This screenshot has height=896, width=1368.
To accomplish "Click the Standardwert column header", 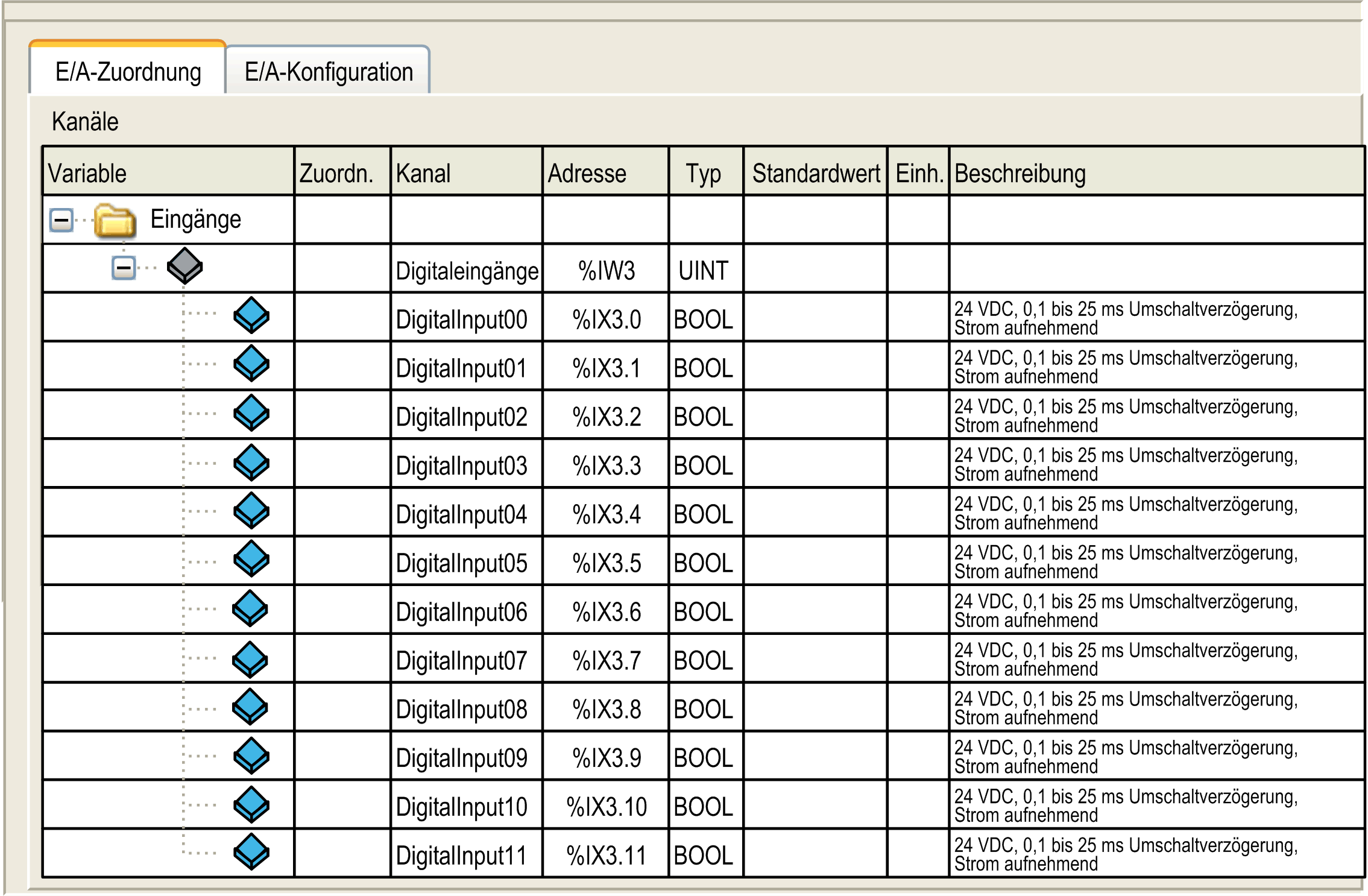I will [x=815, y=171].
